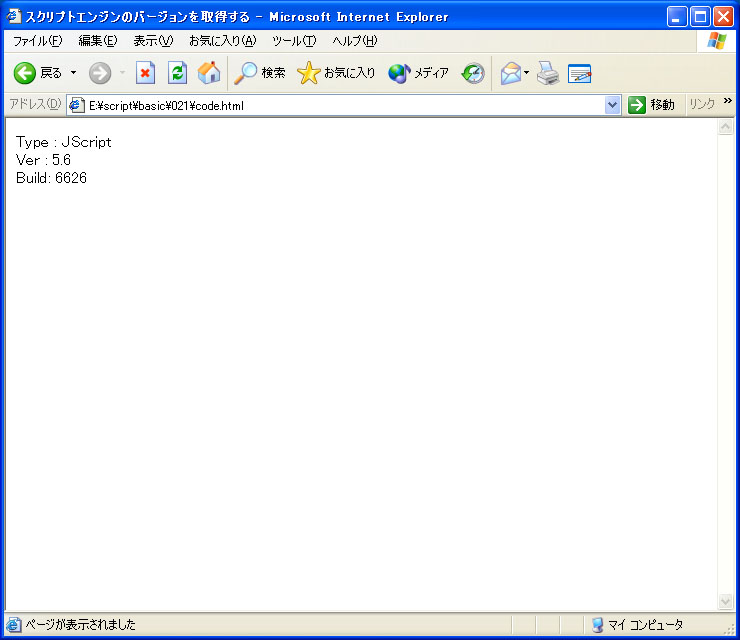
Task: Click the scrollbar down arrow
Action: [x=725, y=601]
